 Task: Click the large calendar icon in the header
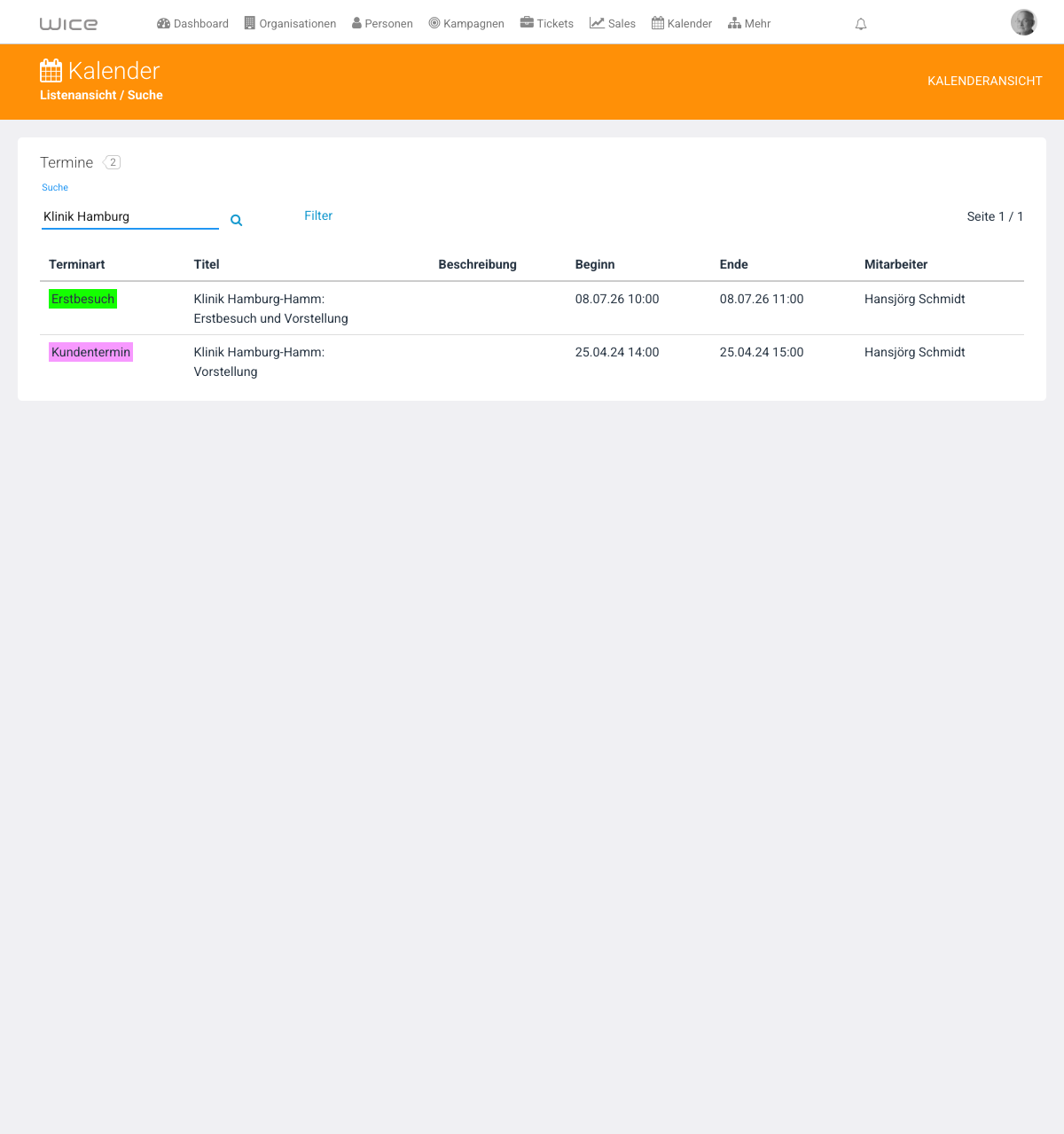[51, 70]
